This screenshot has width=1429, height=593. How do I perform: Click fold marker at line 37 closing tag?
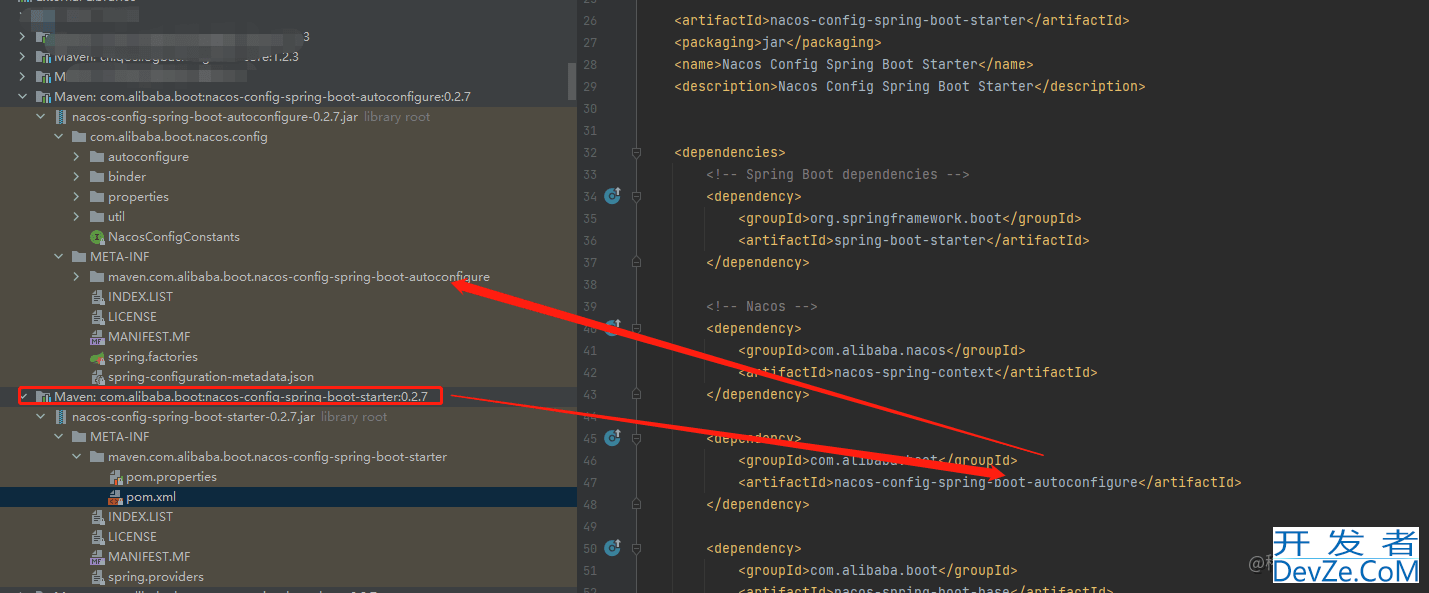(636, 262)
